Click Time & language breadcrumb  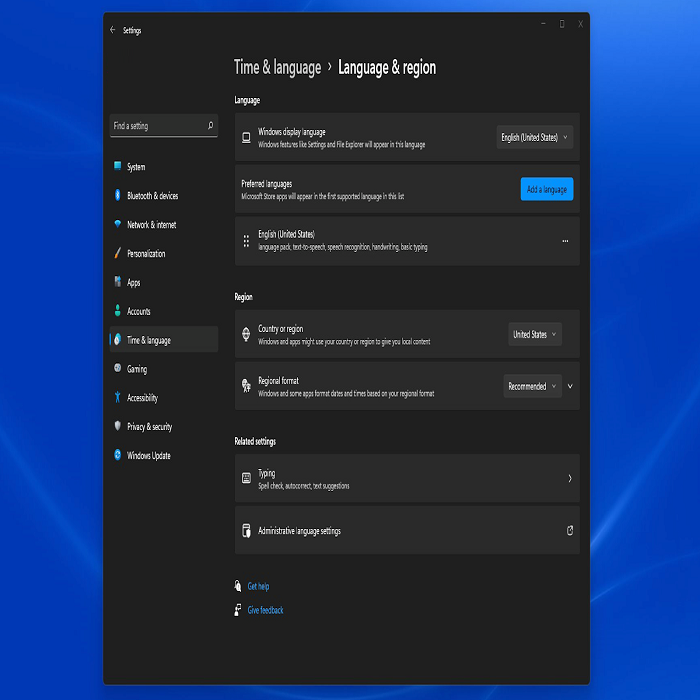point(277,67)
